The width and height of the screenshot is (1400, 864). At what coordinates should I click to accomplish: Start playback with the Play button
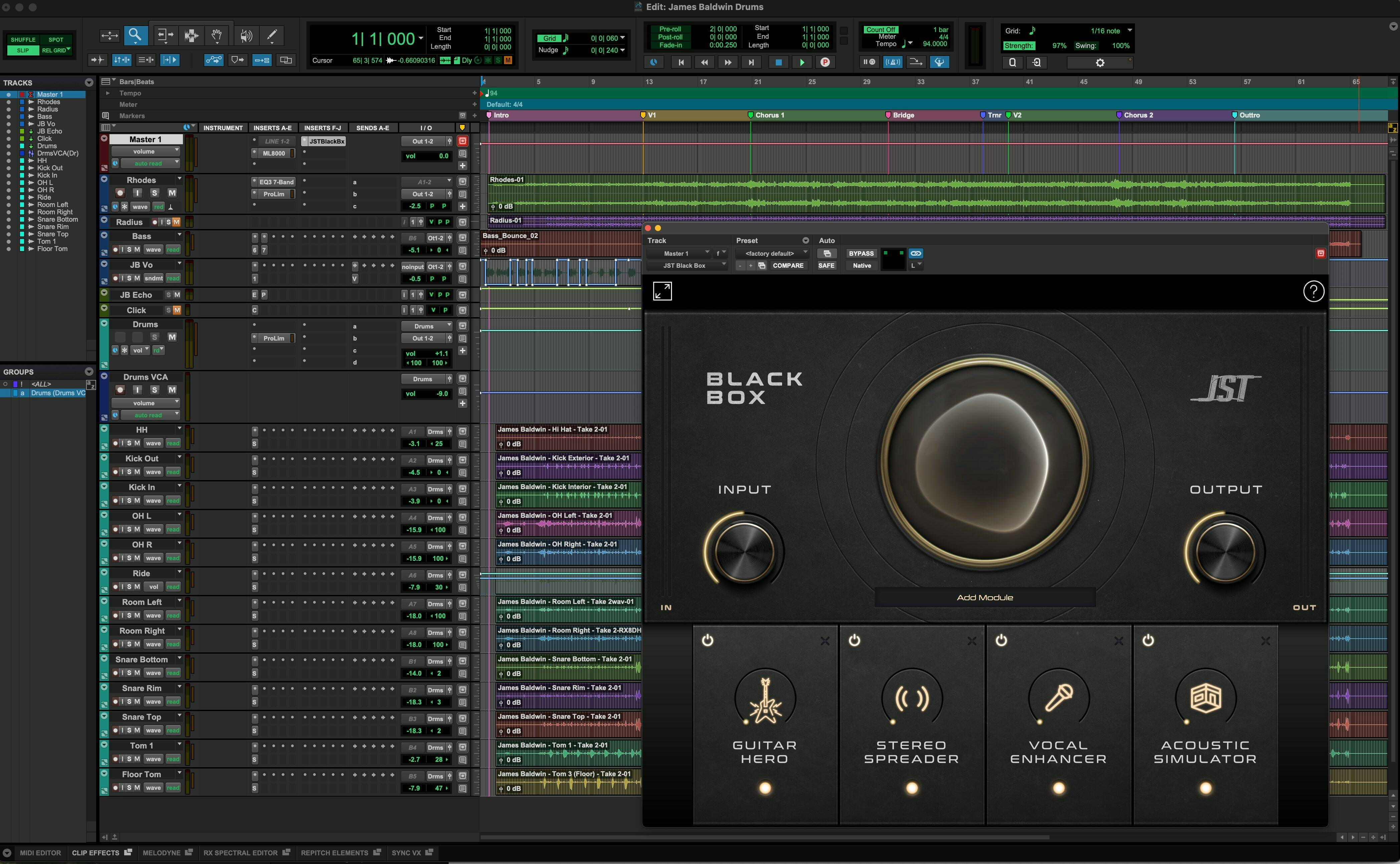802,62
